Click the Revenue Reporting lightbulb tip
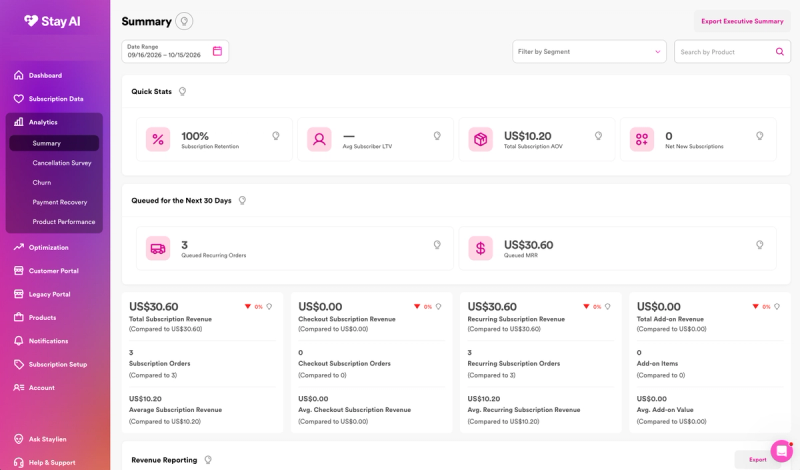Image resolution: width=800 pixels, height=470 pixels. coord(208,460)
